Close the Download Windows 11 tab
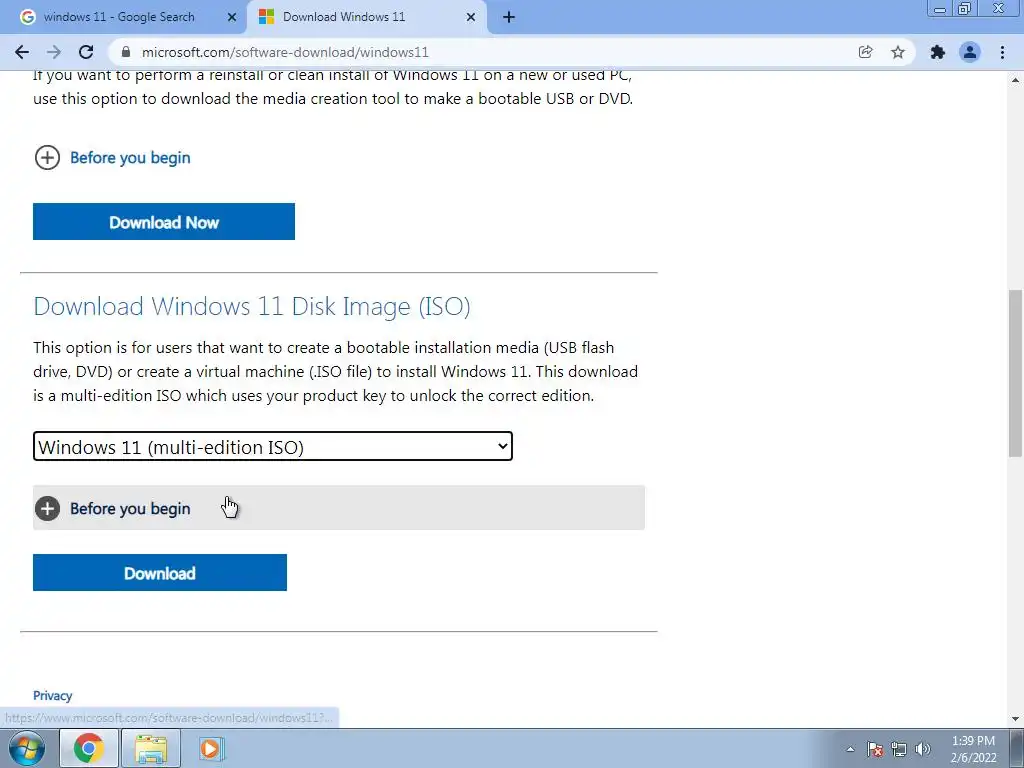The image size is (1024, 768). (471, 18)
